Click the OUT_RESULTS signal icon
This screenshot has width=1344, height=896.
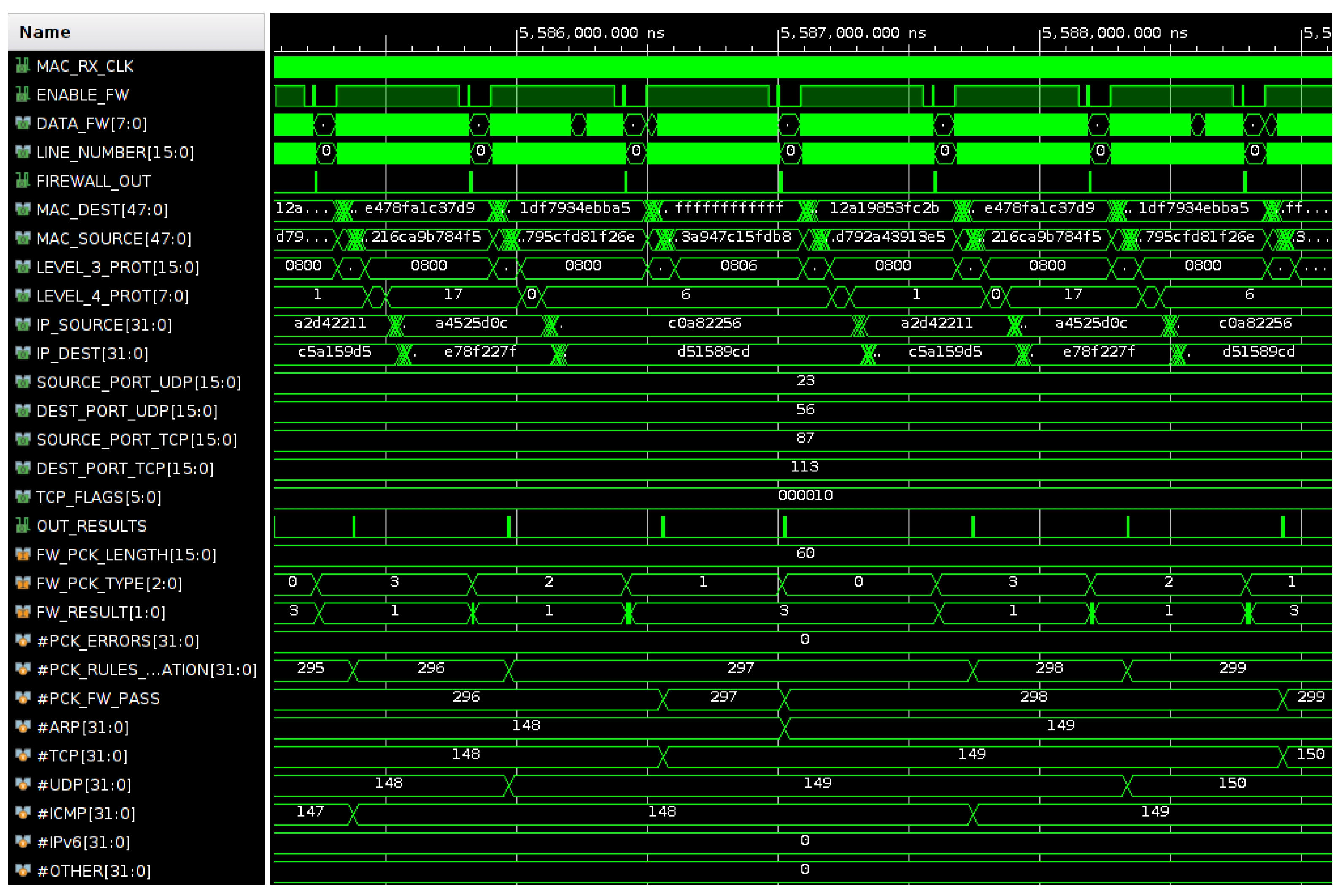tap(22, 526)
